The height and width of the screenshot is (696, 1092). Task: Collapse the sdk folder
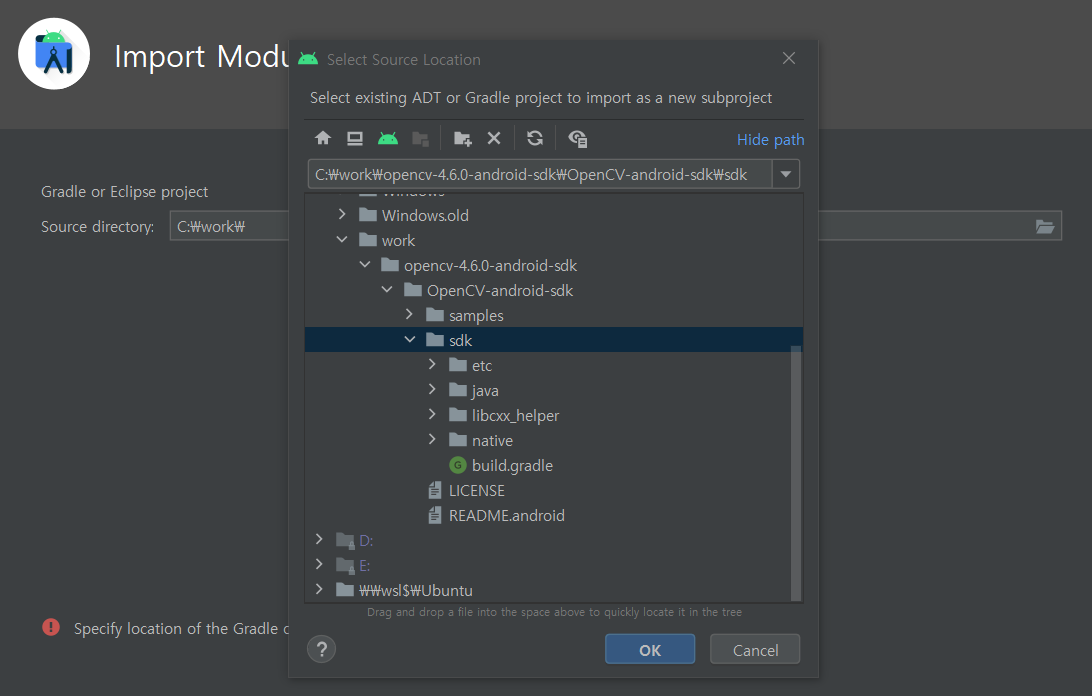[410, 340]
